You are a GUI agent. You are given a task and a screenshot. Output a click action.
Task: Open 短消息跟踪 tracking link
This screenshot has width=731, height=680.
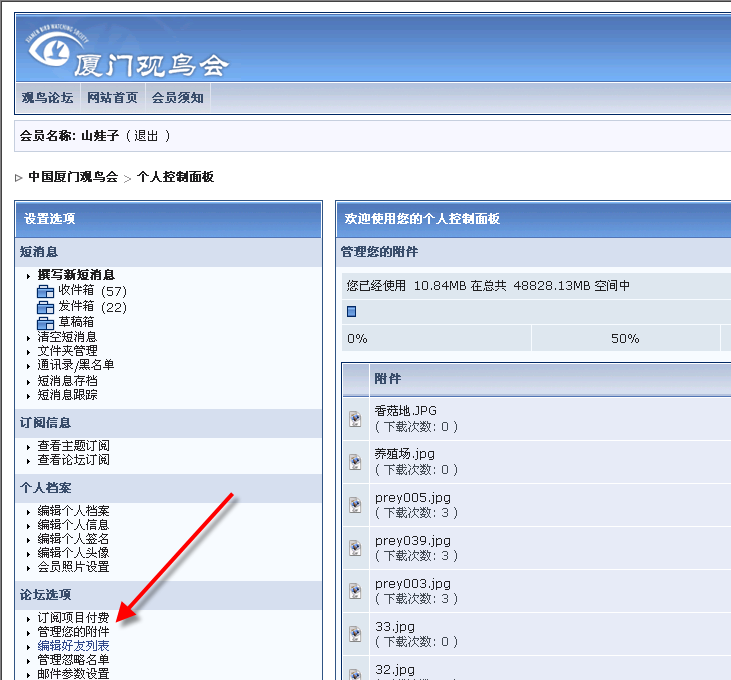(x=68, y=395)
